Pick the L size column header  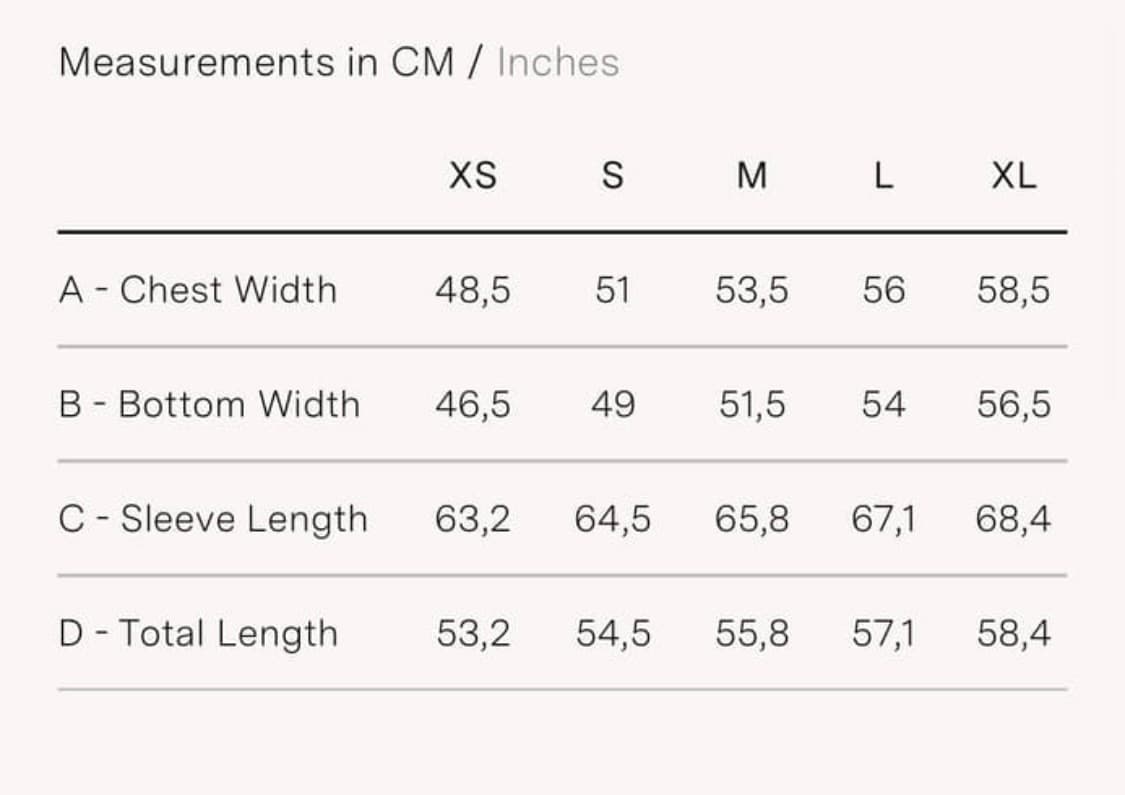tap(883, 177)
